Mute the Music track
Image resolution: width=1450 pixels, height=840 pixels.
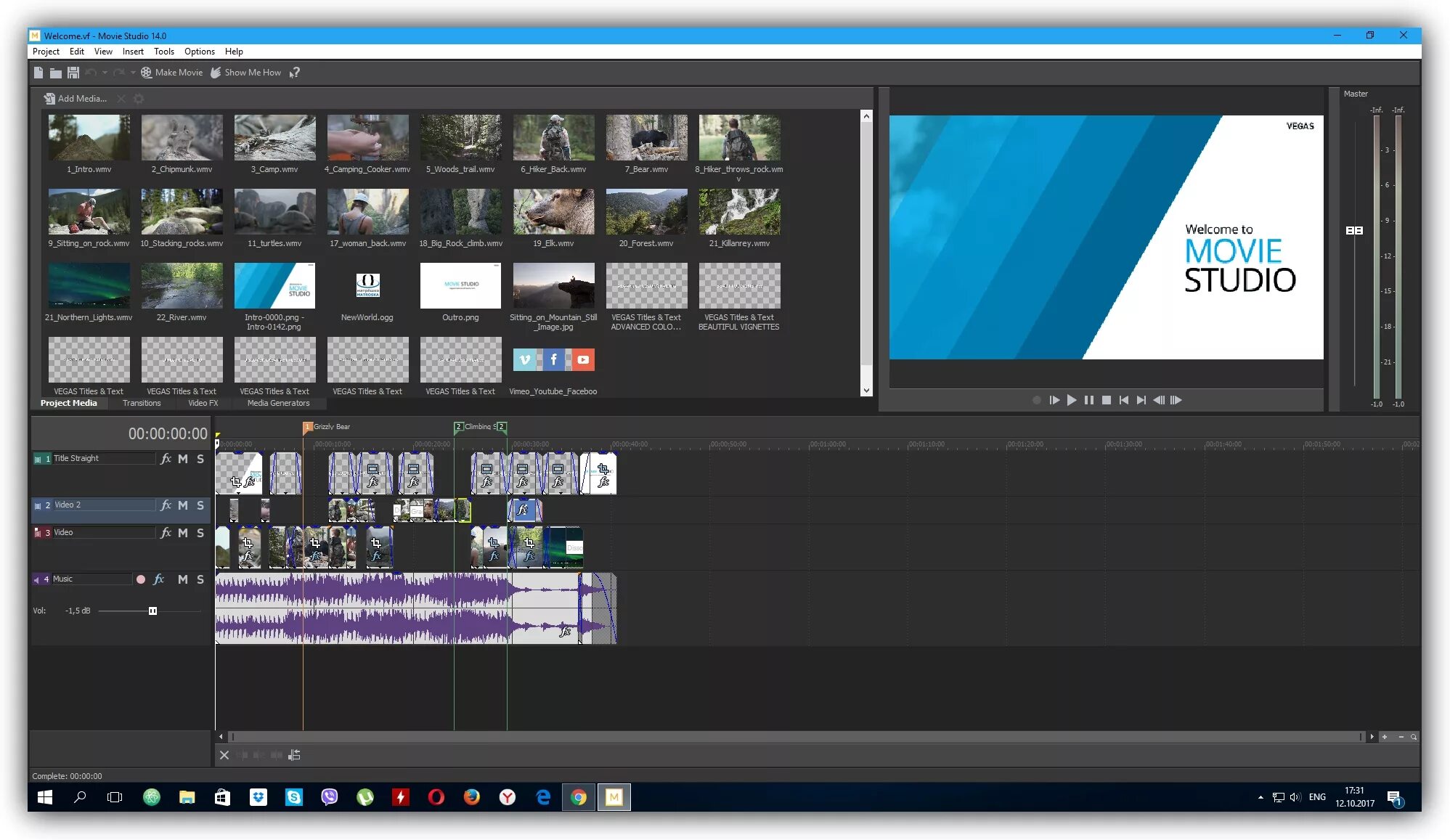click(182, 579)
